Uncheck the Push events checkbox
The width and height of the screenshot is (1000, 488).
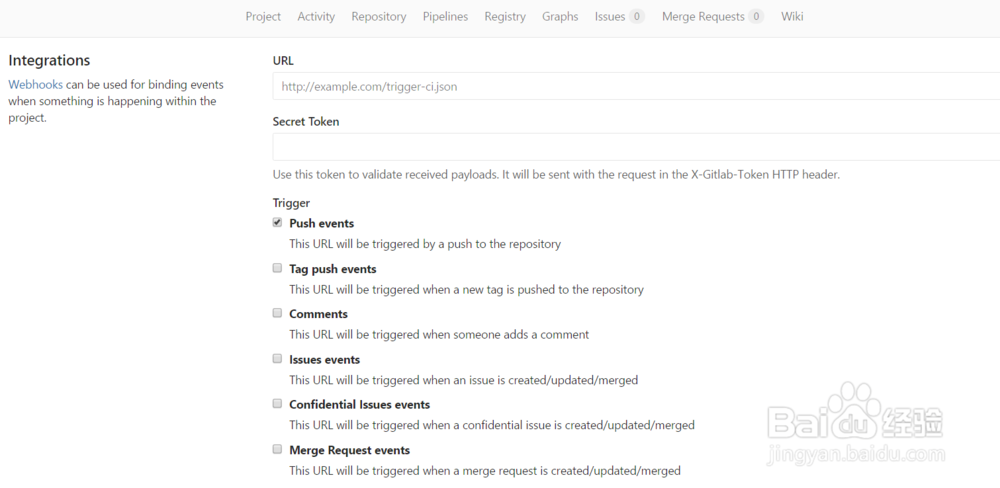coord(278,223)
